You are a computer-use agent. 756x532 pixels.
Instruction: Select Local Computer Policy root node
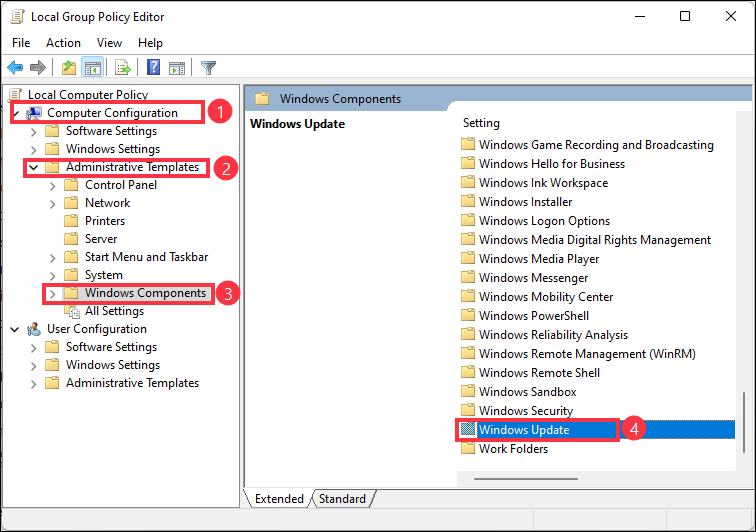click(88, 95)
